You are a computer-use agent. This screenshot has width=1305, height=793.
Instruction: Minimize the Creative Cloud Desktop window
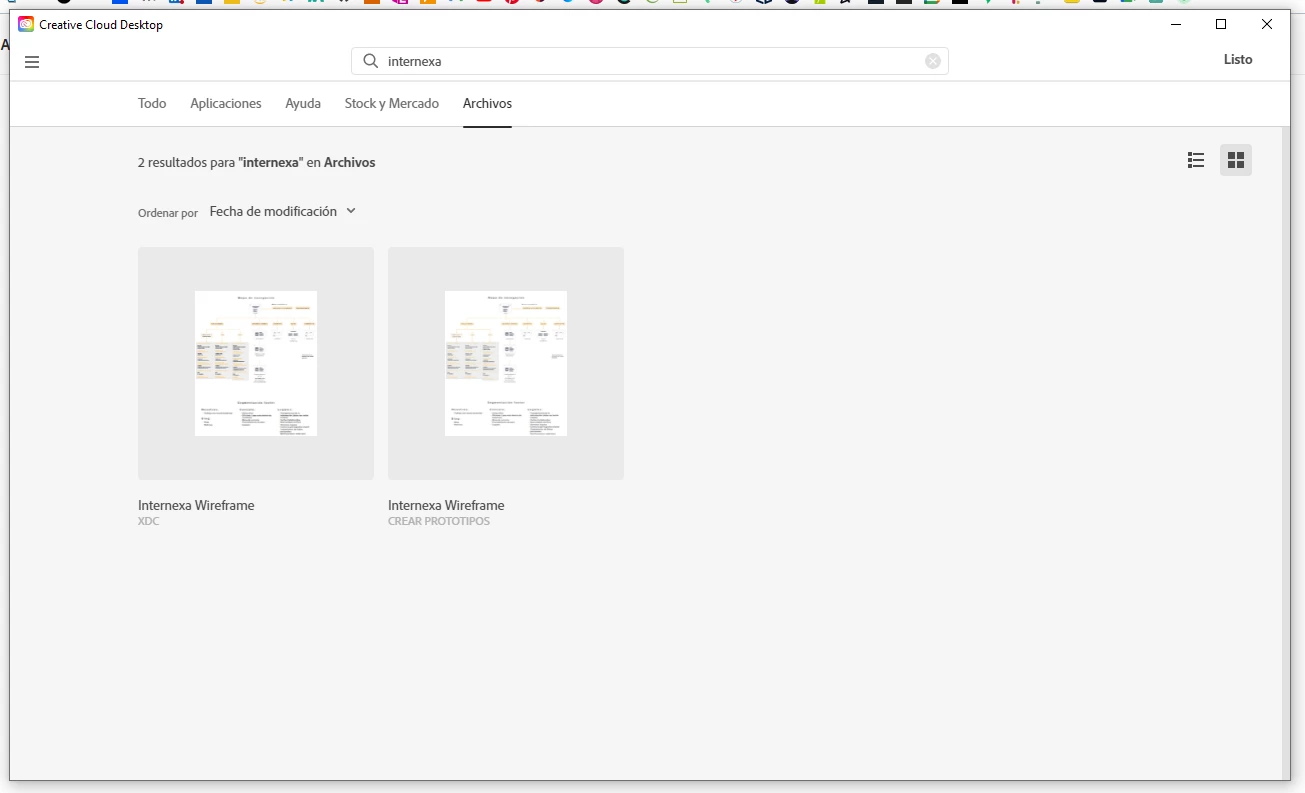coord(1176,24)
